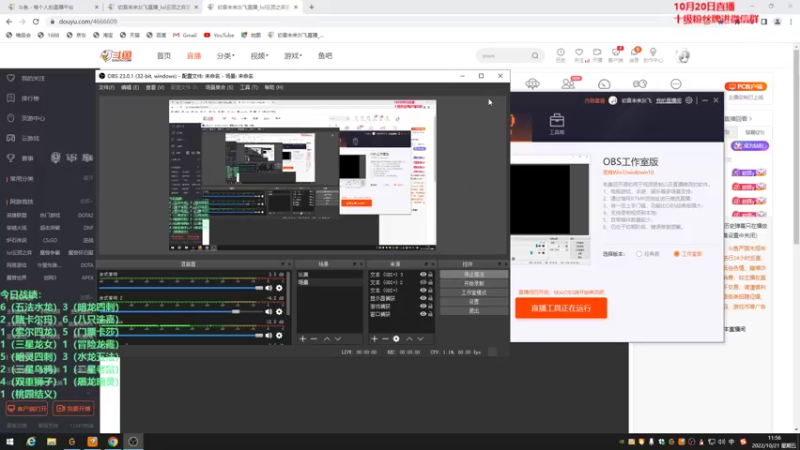
Task: Toggle visibility of 文本 (GDI+) source
Action: [423, 290]
